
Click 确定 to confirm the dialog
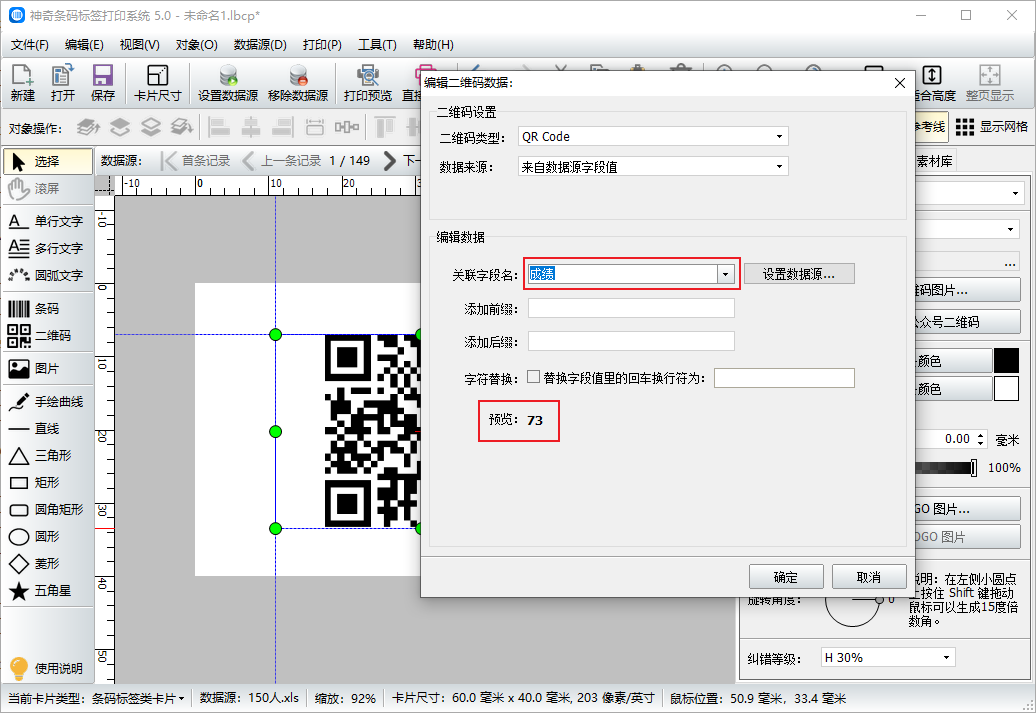coord(786,578)
